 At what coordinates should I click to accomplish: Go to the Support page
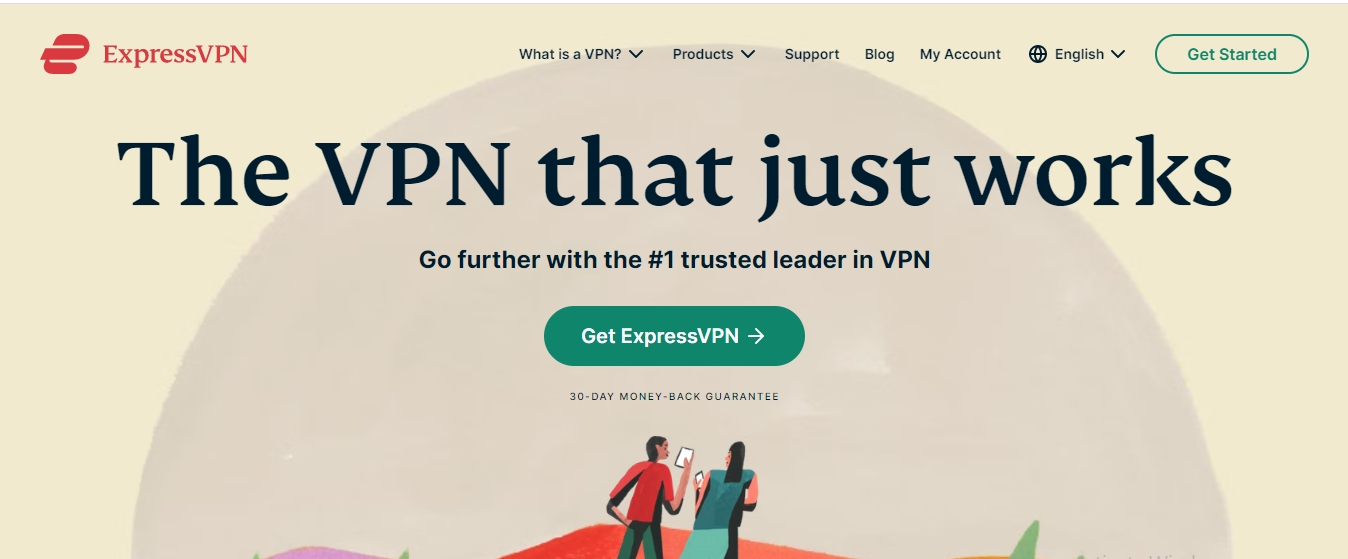coord(812,54)
